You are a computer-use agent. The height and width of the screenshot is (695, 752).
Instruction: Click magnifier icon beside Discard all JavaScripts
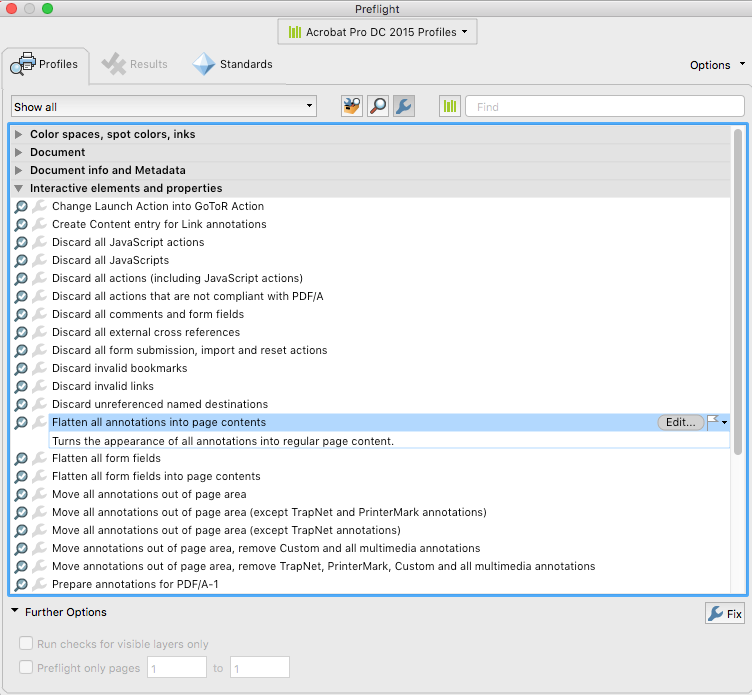21,260
